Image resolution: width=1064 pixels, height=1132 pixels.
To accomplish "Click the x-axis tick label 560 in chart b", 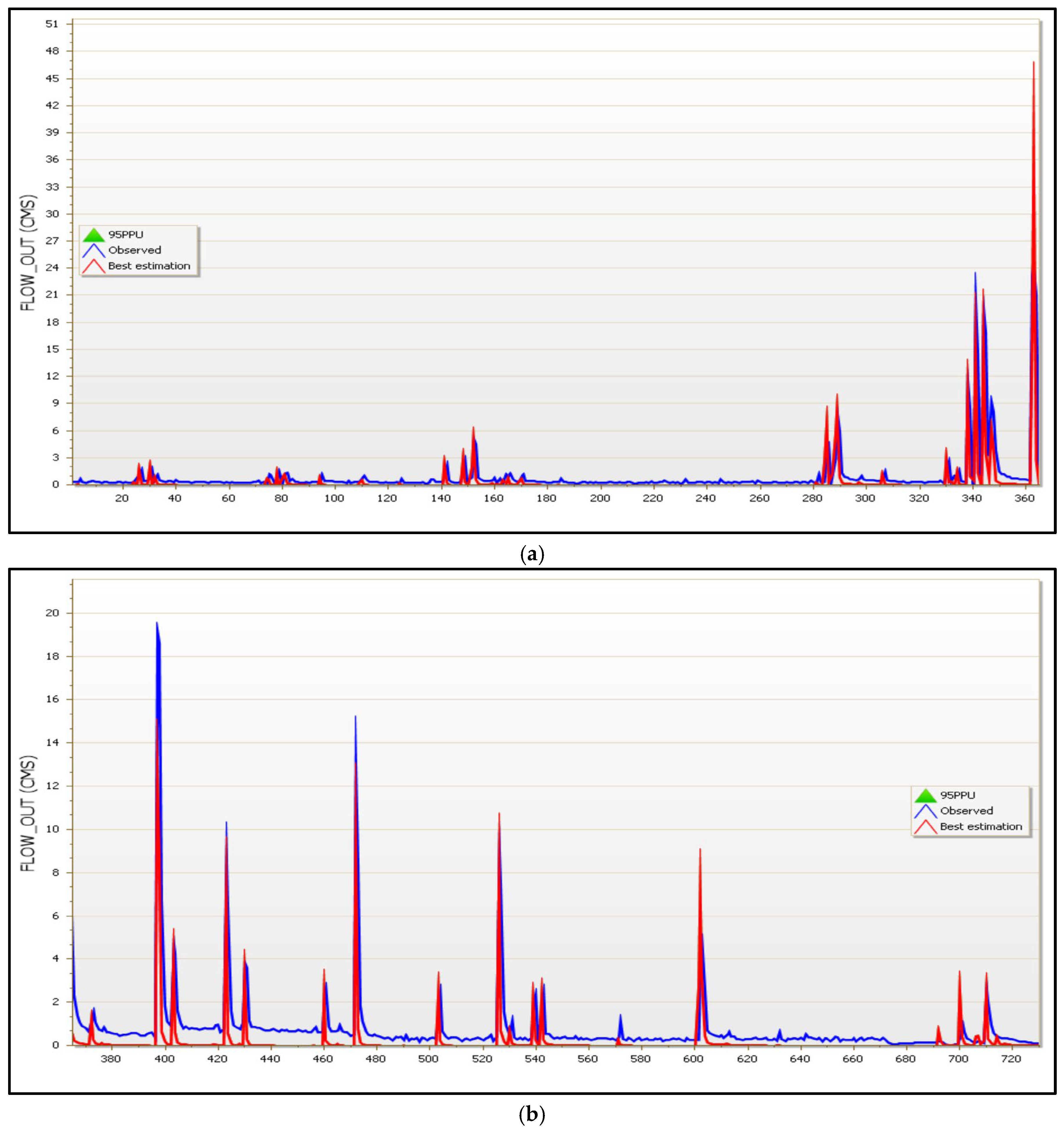I will [x=587, y=1059].
